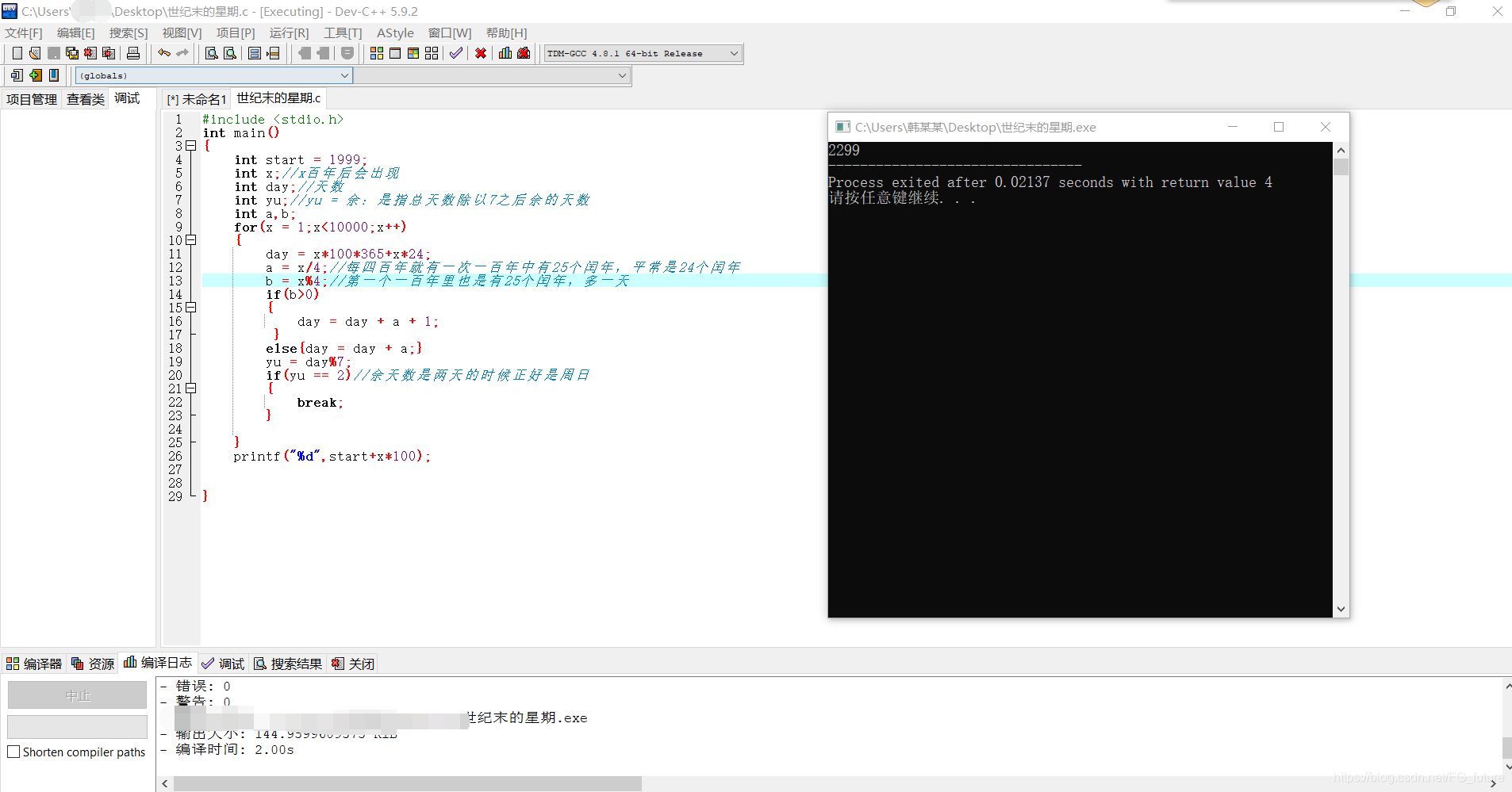This screenshot has height=792, width=1512.
Task: Delete profiling information icon
Action: (x=524, y=53)
